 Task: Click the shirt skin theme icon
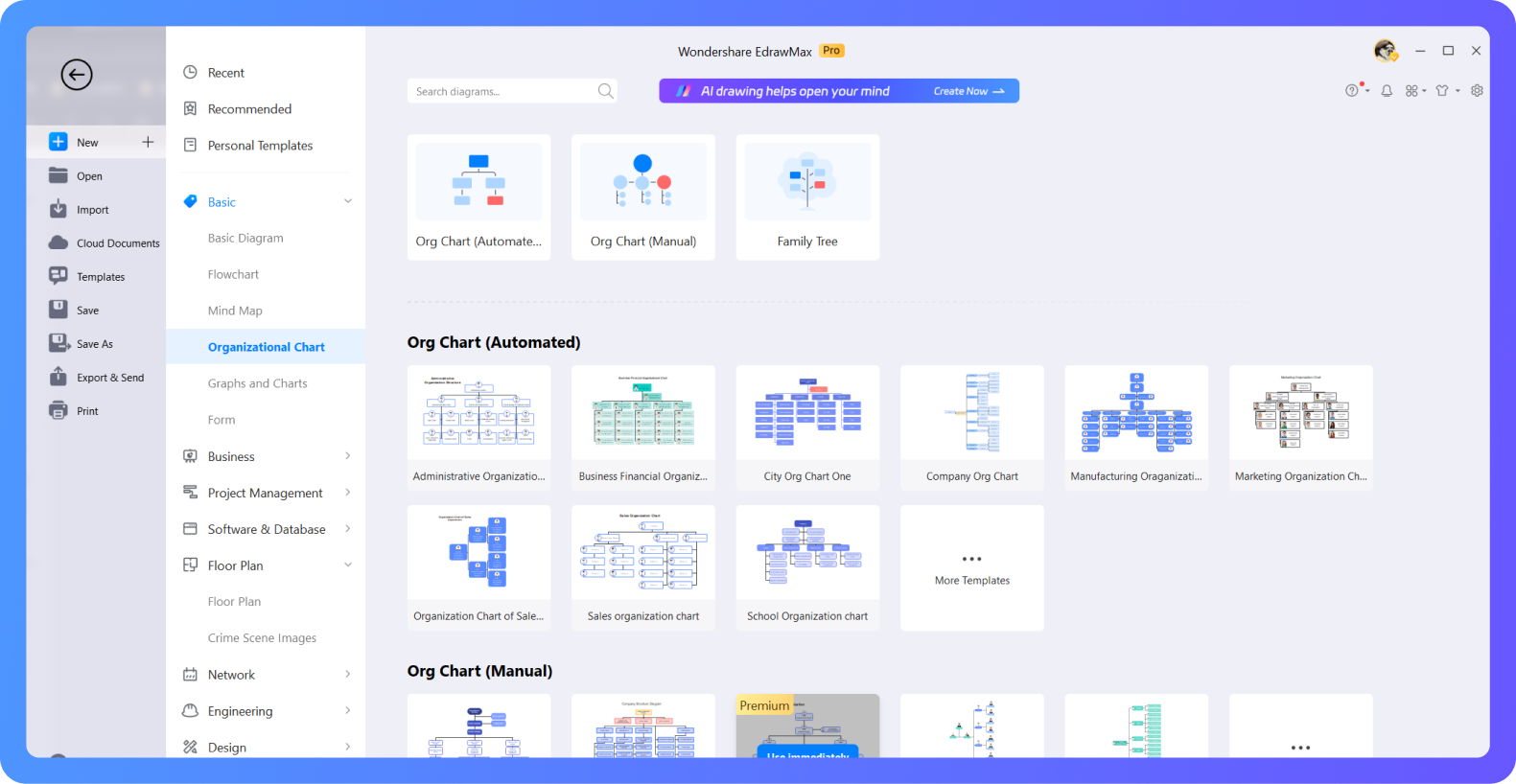pyautogui.click(x=1441, y=91)
